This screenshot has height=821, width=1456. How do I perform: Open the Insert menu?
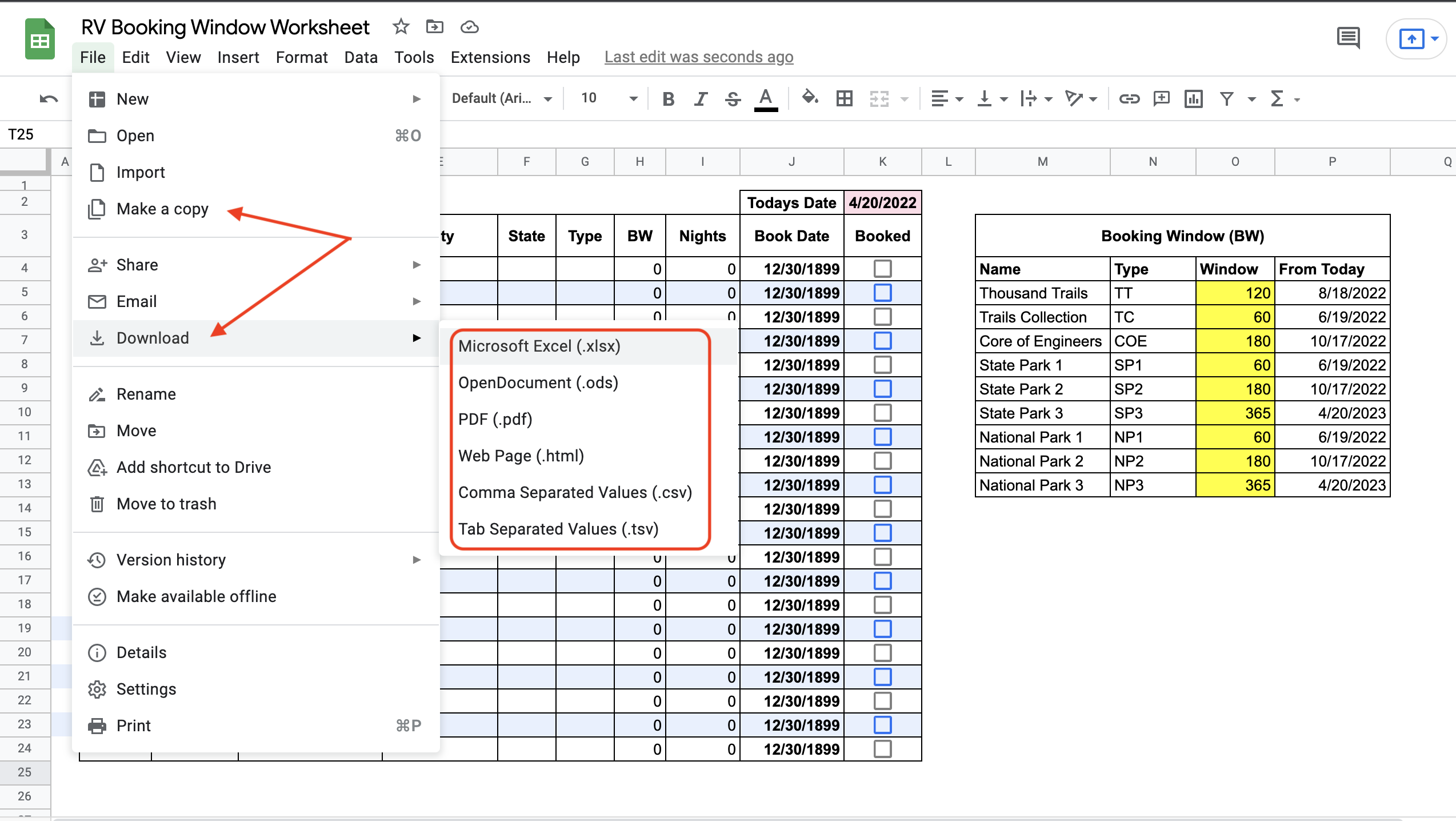coord(238,57)
